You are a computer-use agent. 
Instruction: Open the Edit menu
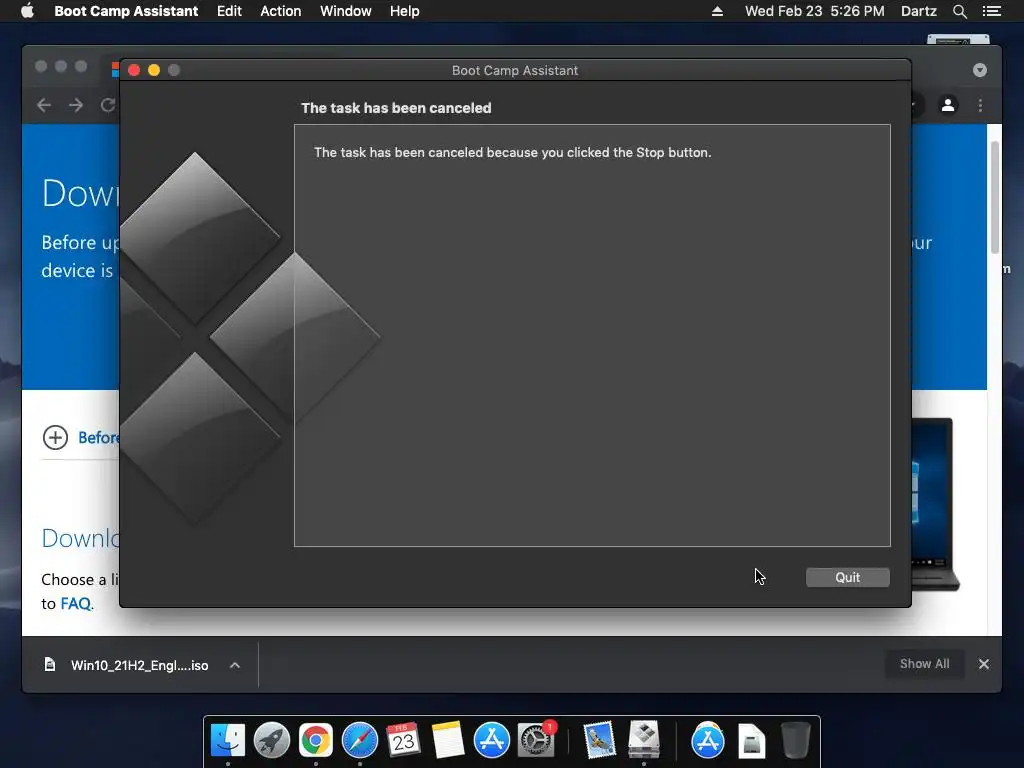[x=229, y=11]
